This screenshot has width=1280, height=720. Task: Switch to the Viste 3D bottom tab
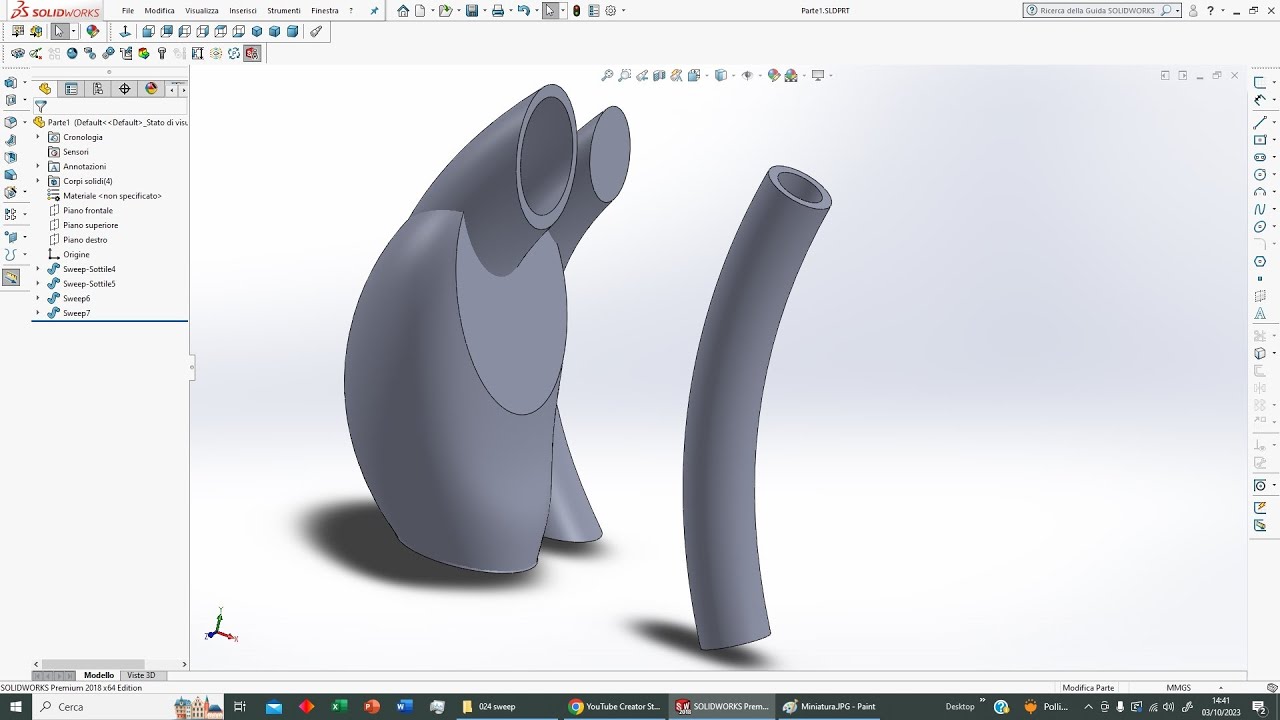click(141, 675)
